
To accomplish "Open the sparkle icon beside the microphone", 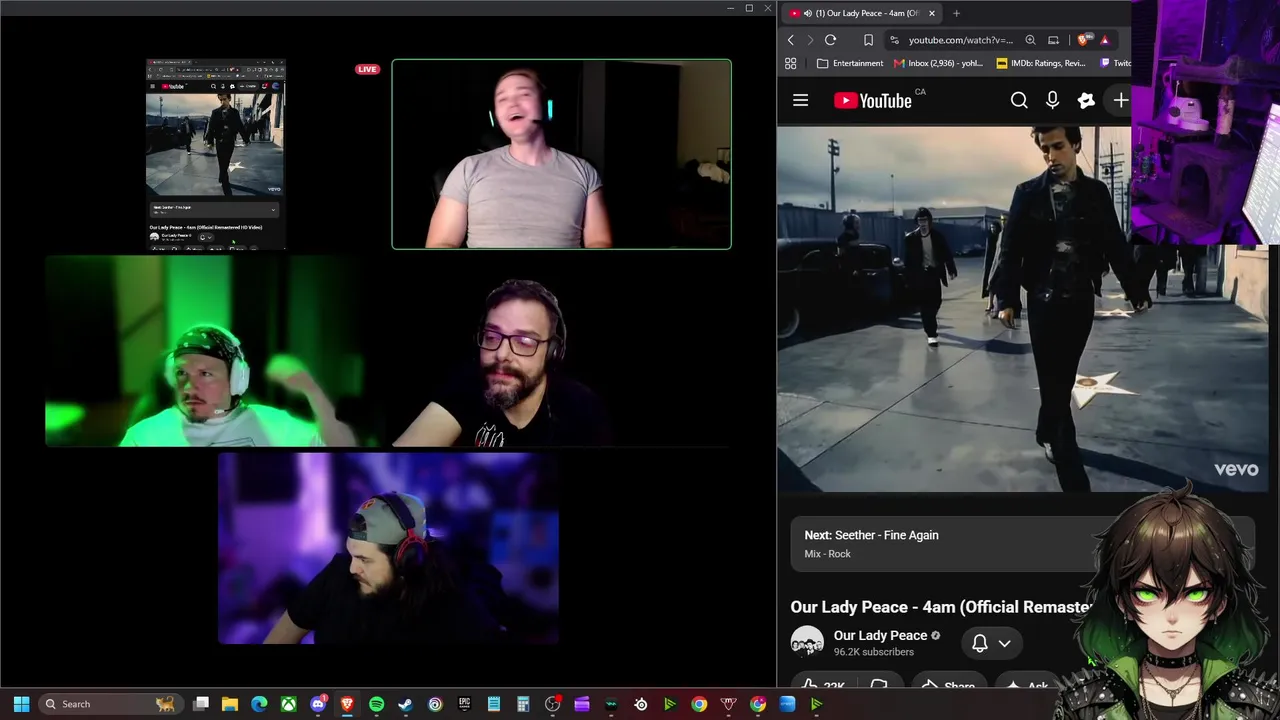I will [1086, 100].
